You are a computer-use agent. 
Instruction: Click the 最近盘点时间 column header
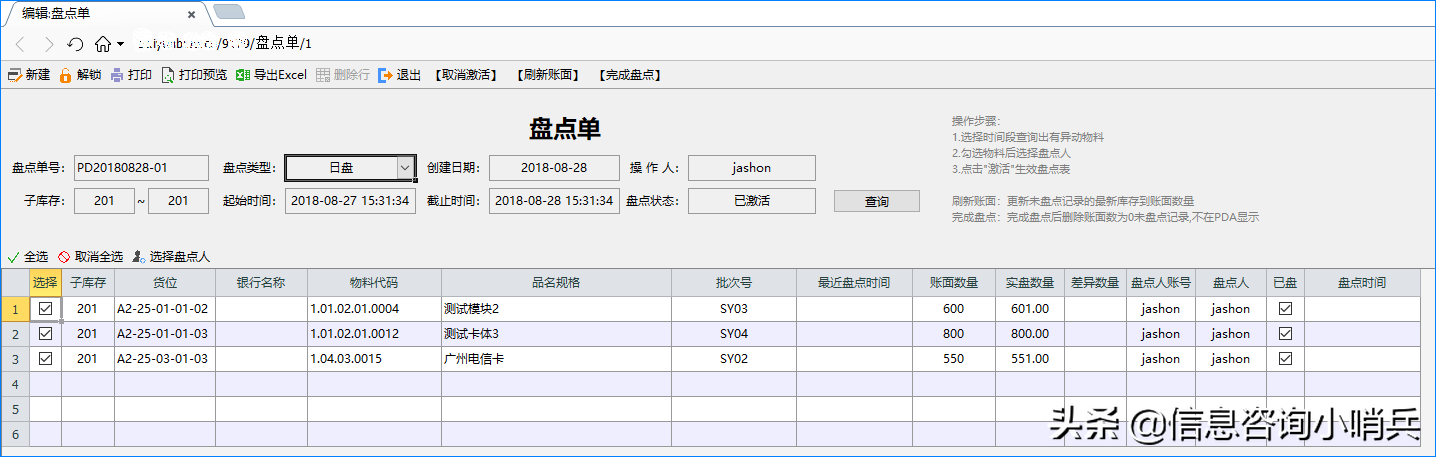coord(854,283)
